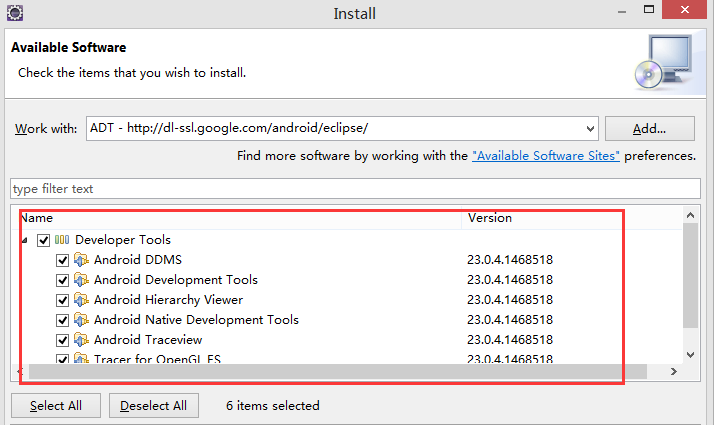Click the Android Traceview feature icon
Screen dimensions: 714x425
[x=82, y=340]
